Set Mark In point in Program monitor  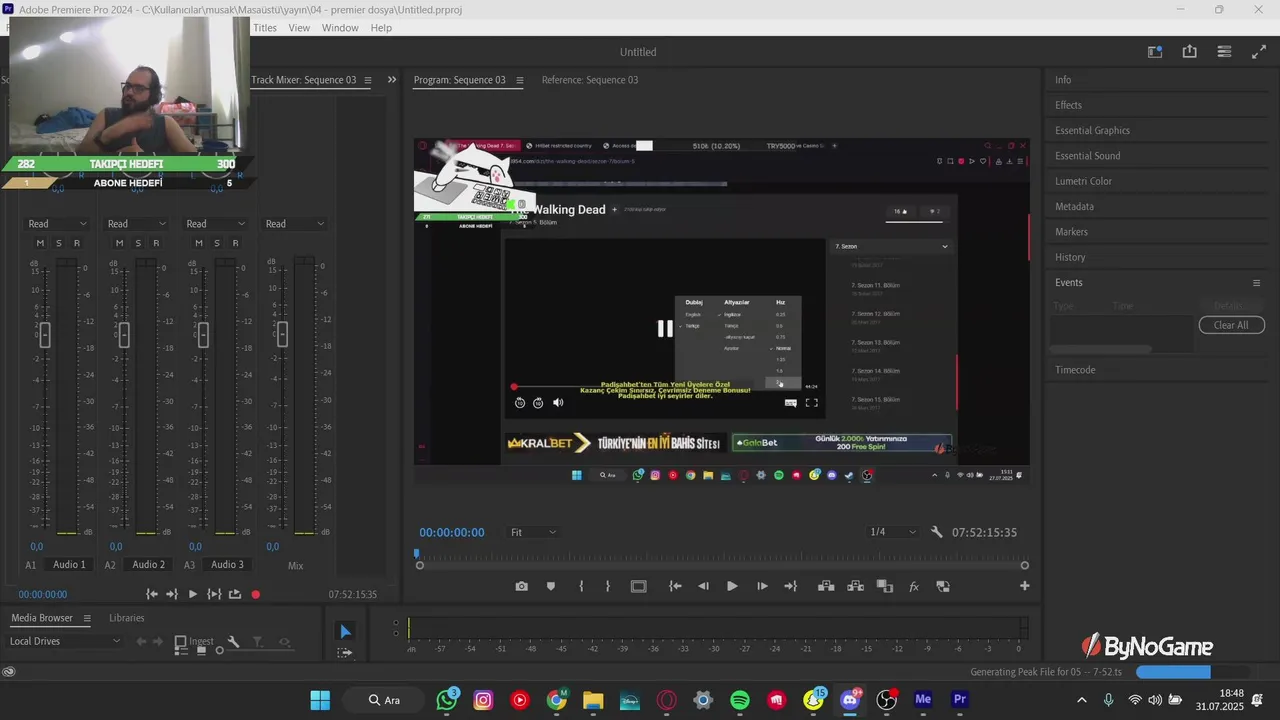coord(581,587)
